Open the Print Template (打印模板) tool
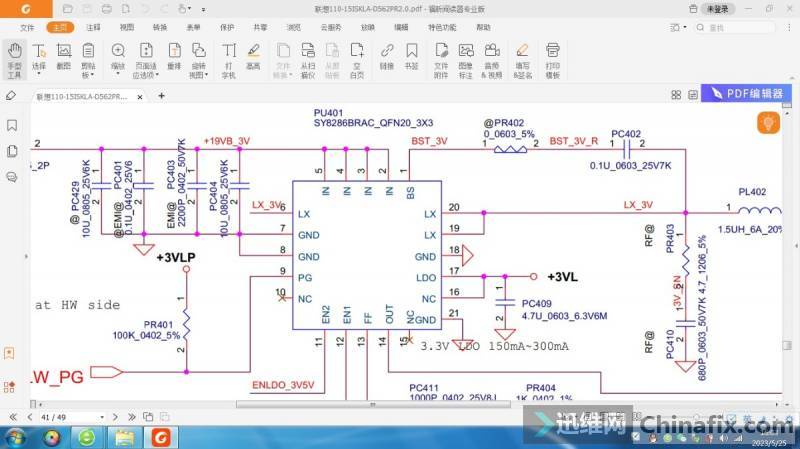 552,59
